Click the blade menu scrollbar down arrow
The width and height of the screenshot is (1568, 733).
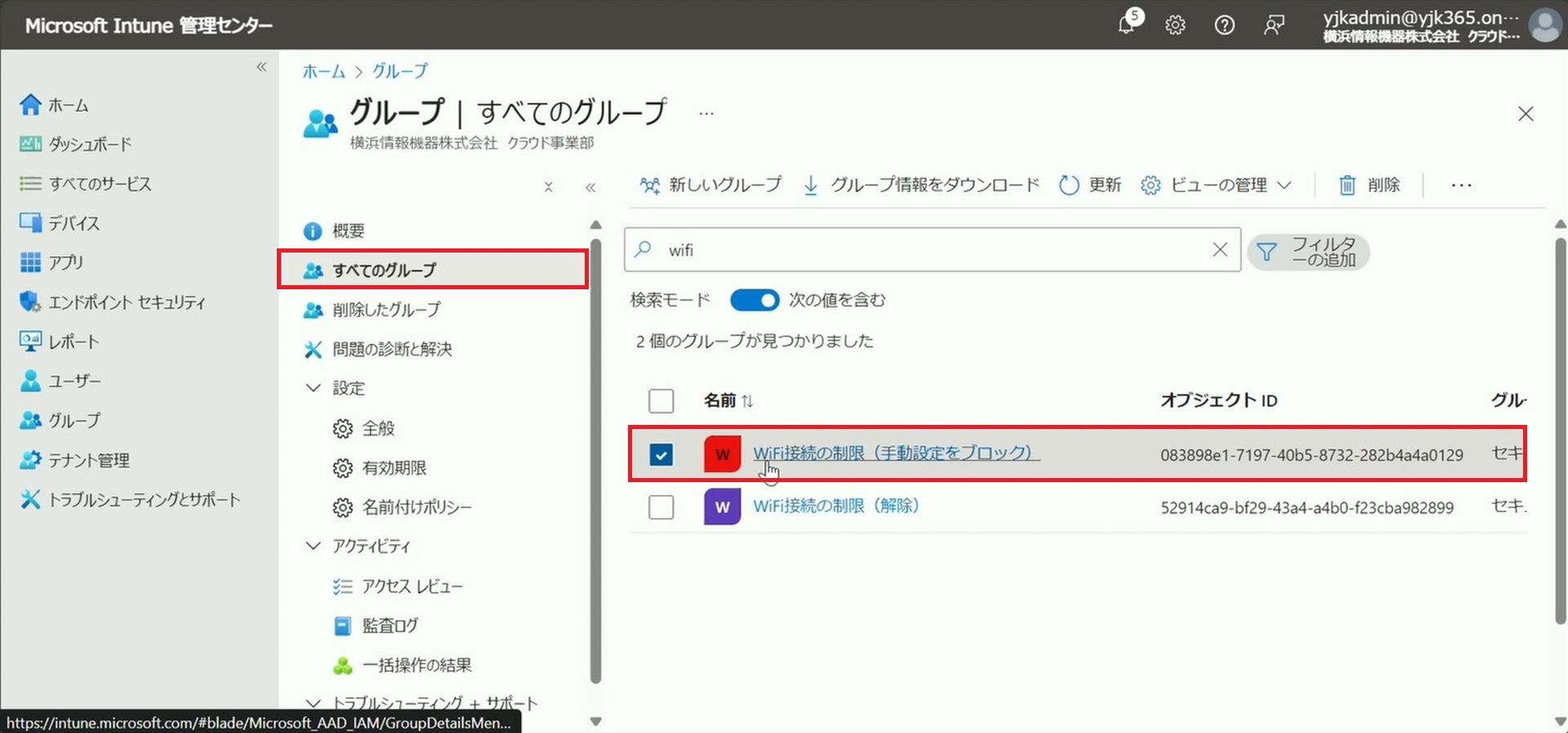(x=595, y=722)
